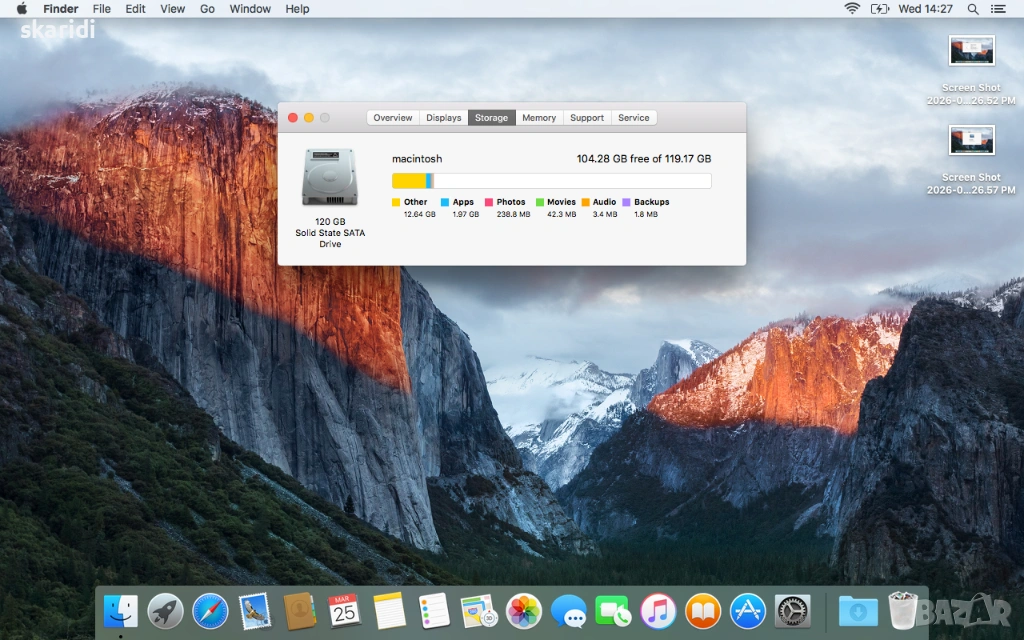This screenshot has height=640, width=1024.
Task: Open iTunes from the dock
Action: coord(658,610)
